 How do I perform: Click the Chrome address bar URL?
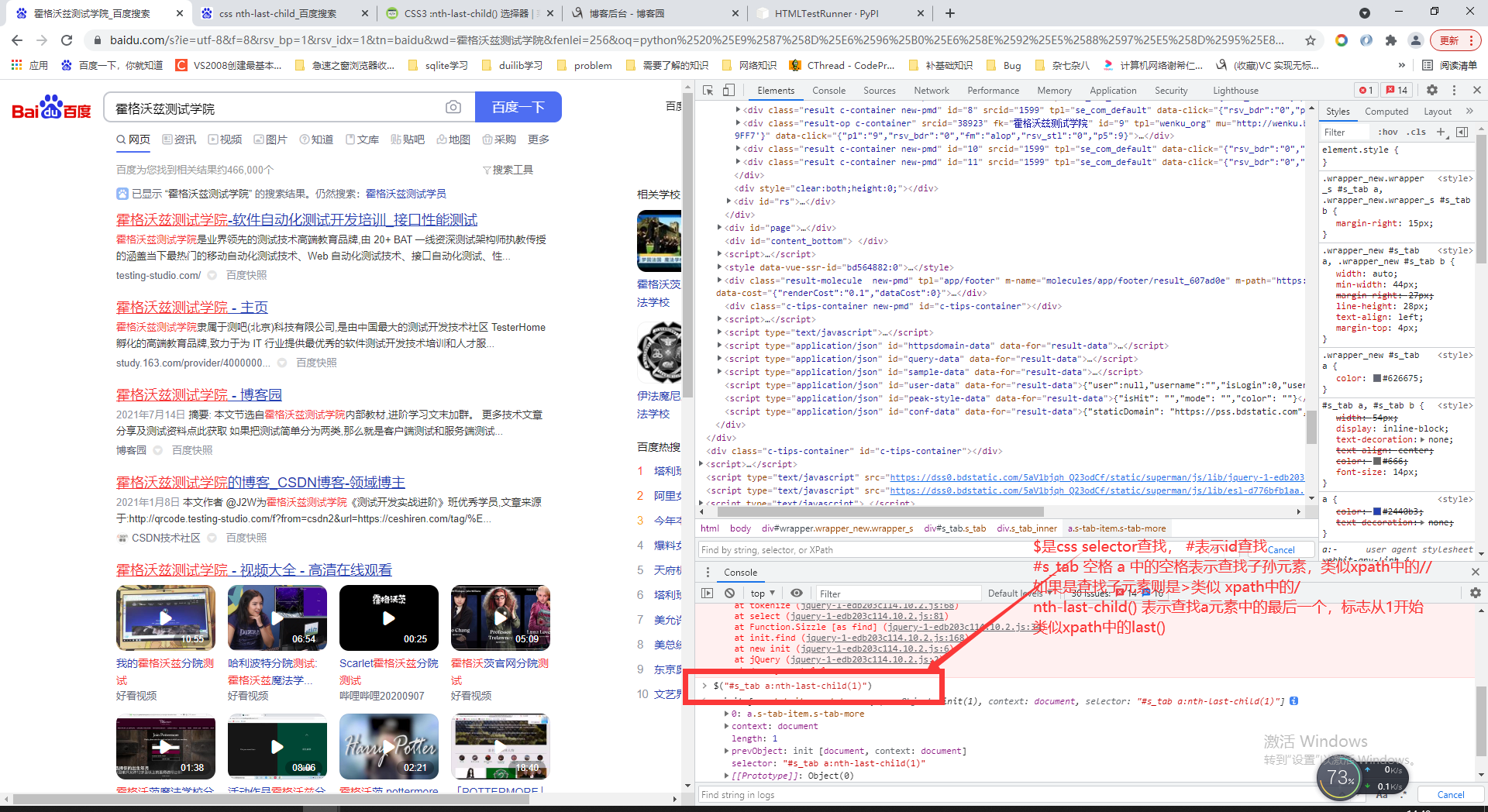(x=696, y=40)
